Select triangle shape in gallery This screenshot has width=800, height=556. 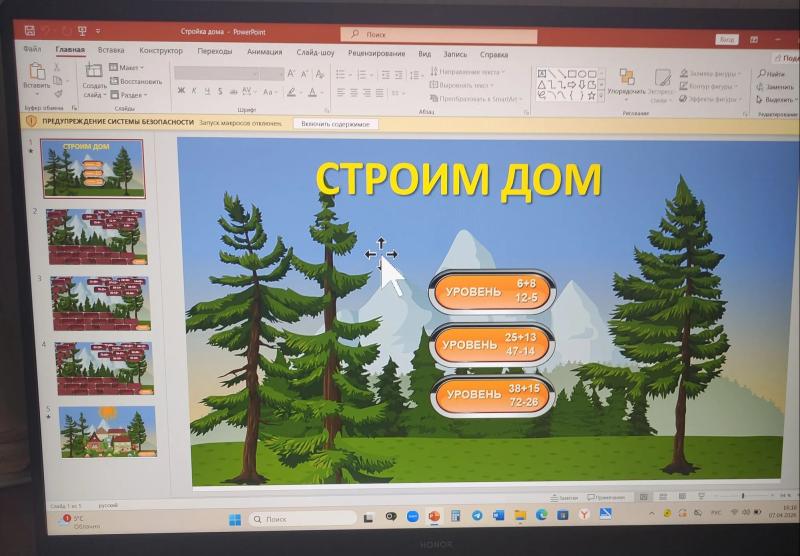(542, 84)
